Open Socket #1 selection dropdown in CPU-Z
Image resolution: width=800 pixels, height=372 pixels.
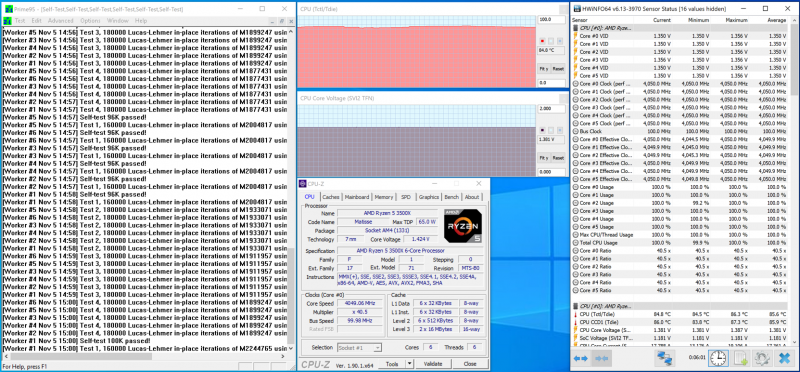[377, 348]
